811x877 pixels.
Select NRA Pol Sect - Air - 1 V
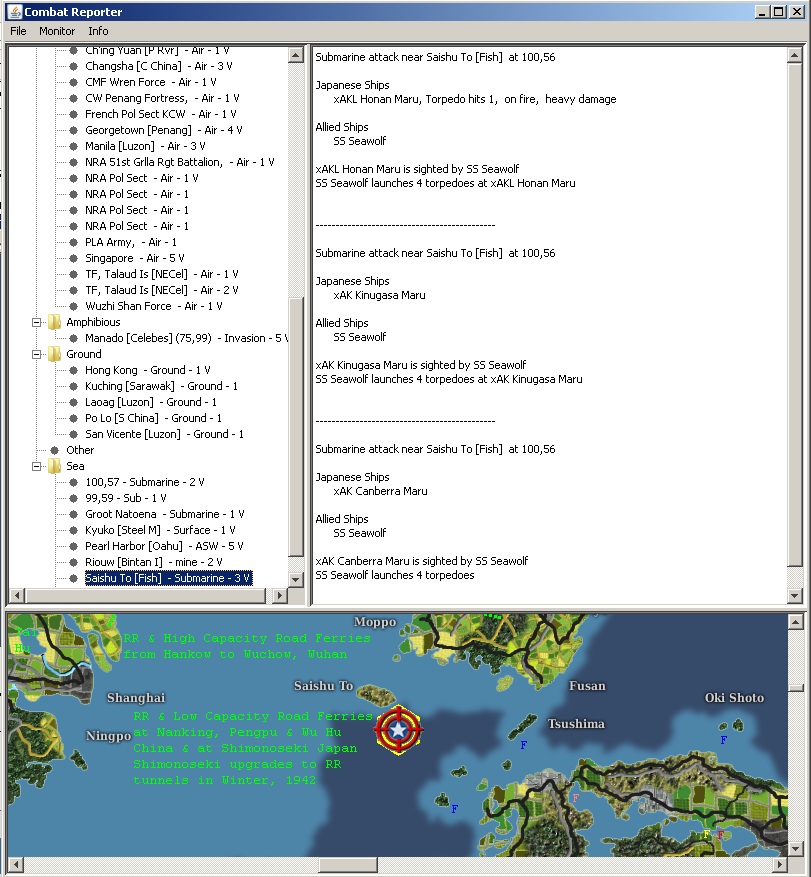tap(142, 178)
